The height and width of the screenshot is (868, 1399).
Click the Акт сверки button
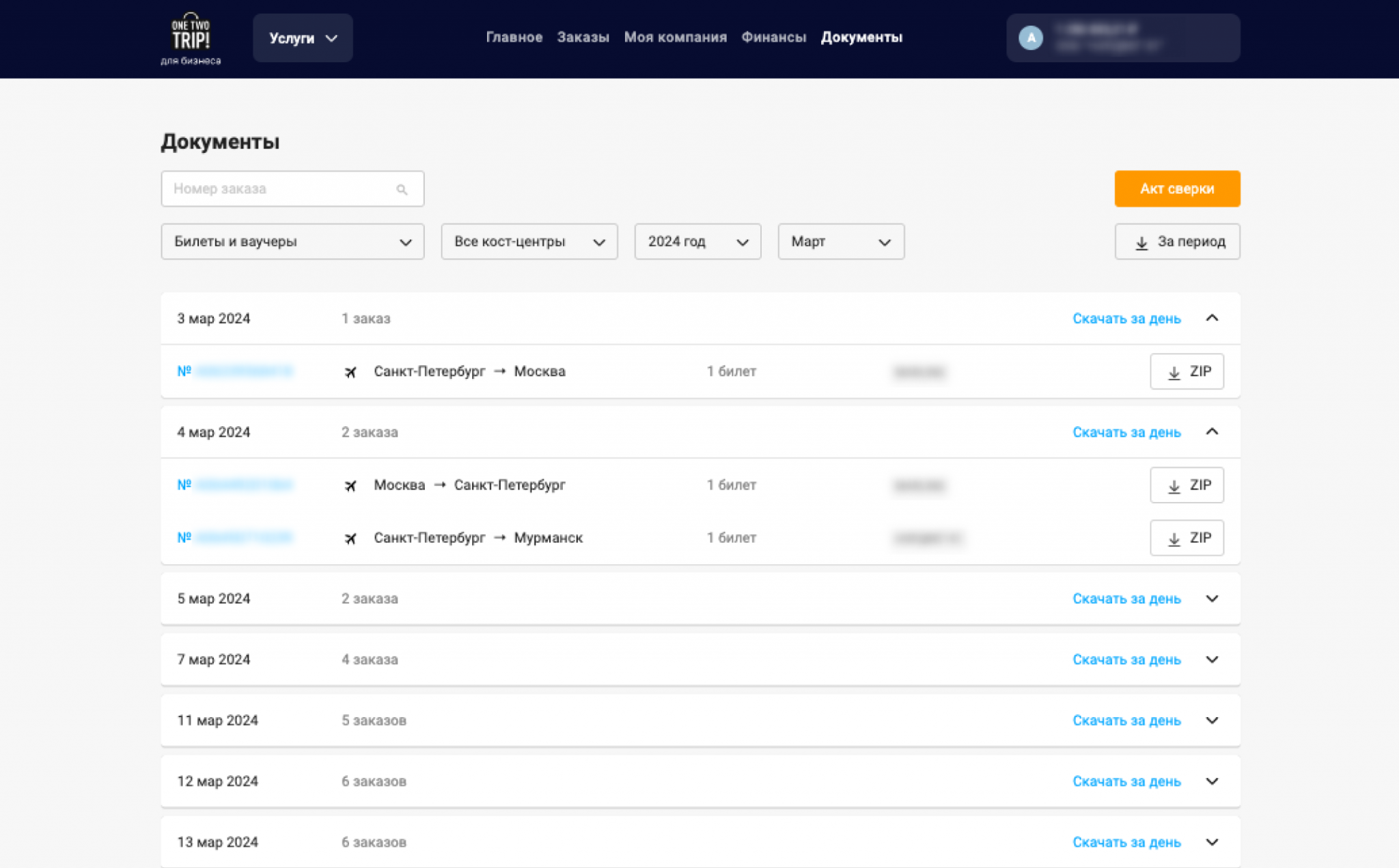pos(1176,188)
